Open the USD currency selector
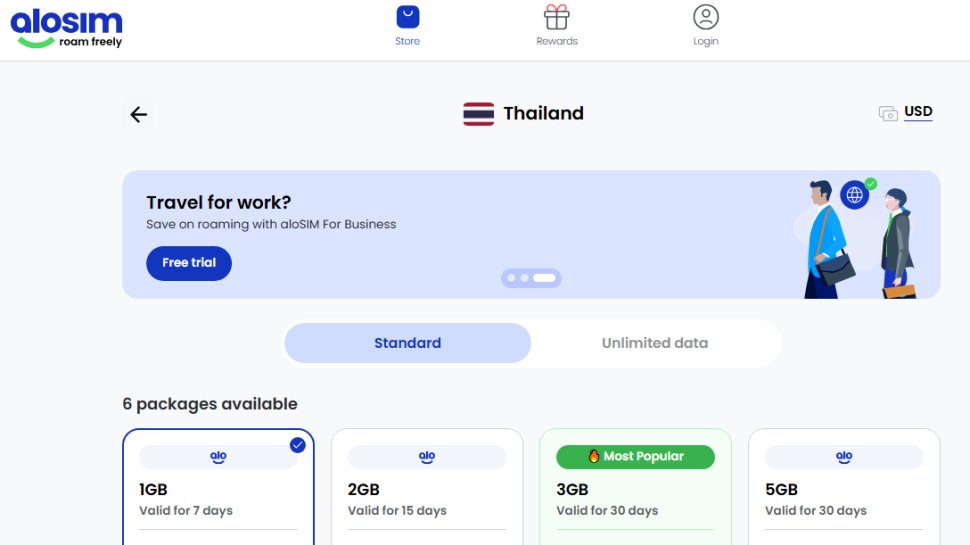 [918, 112]
